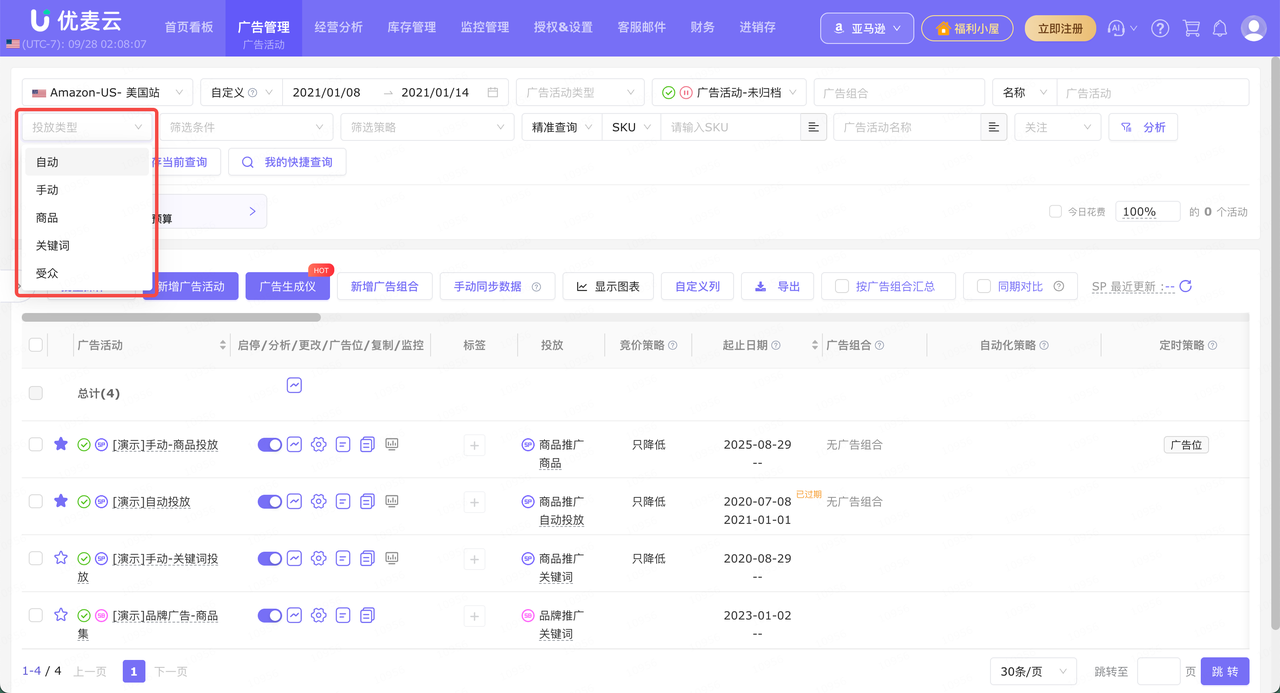The height and width of the screenshot is (693, 1280).
Task: Click the 导出 export button
Action: tap(777, 286)
